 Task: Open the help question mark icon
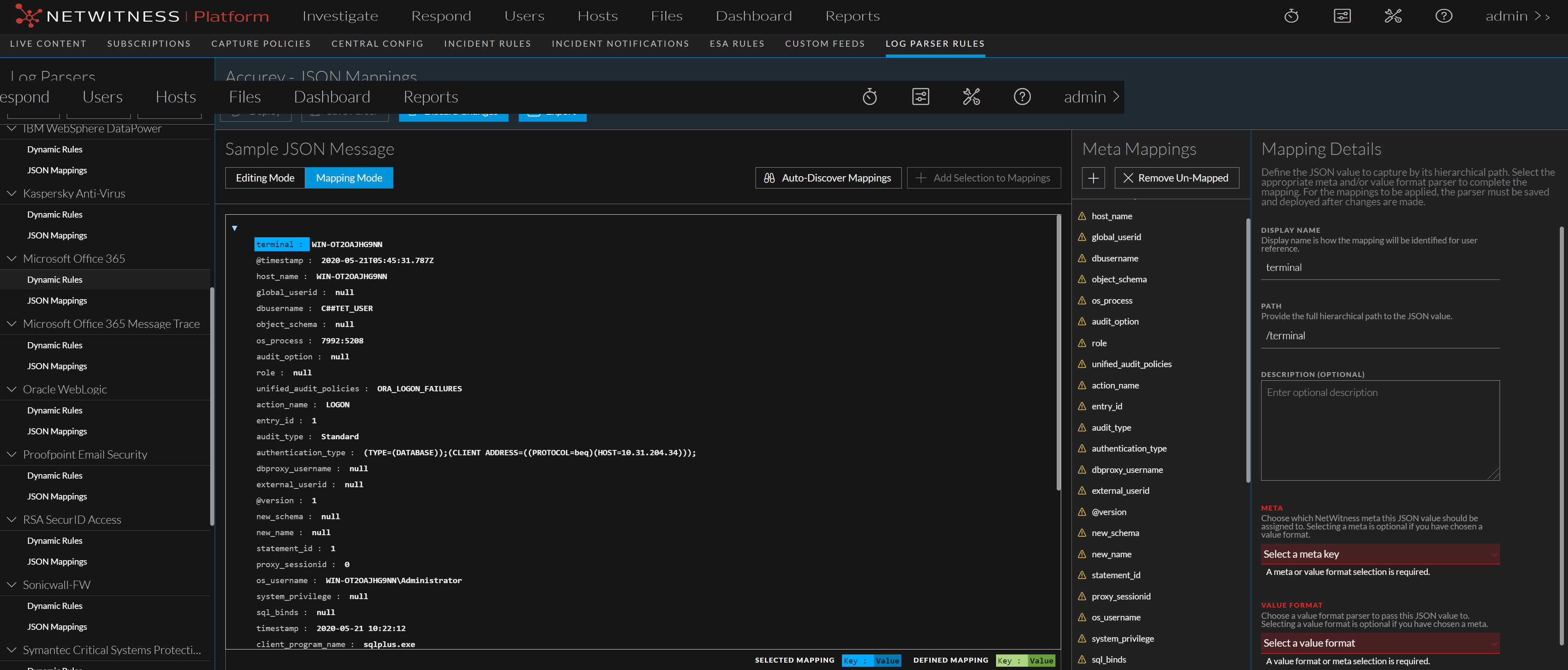[1443, 16]
